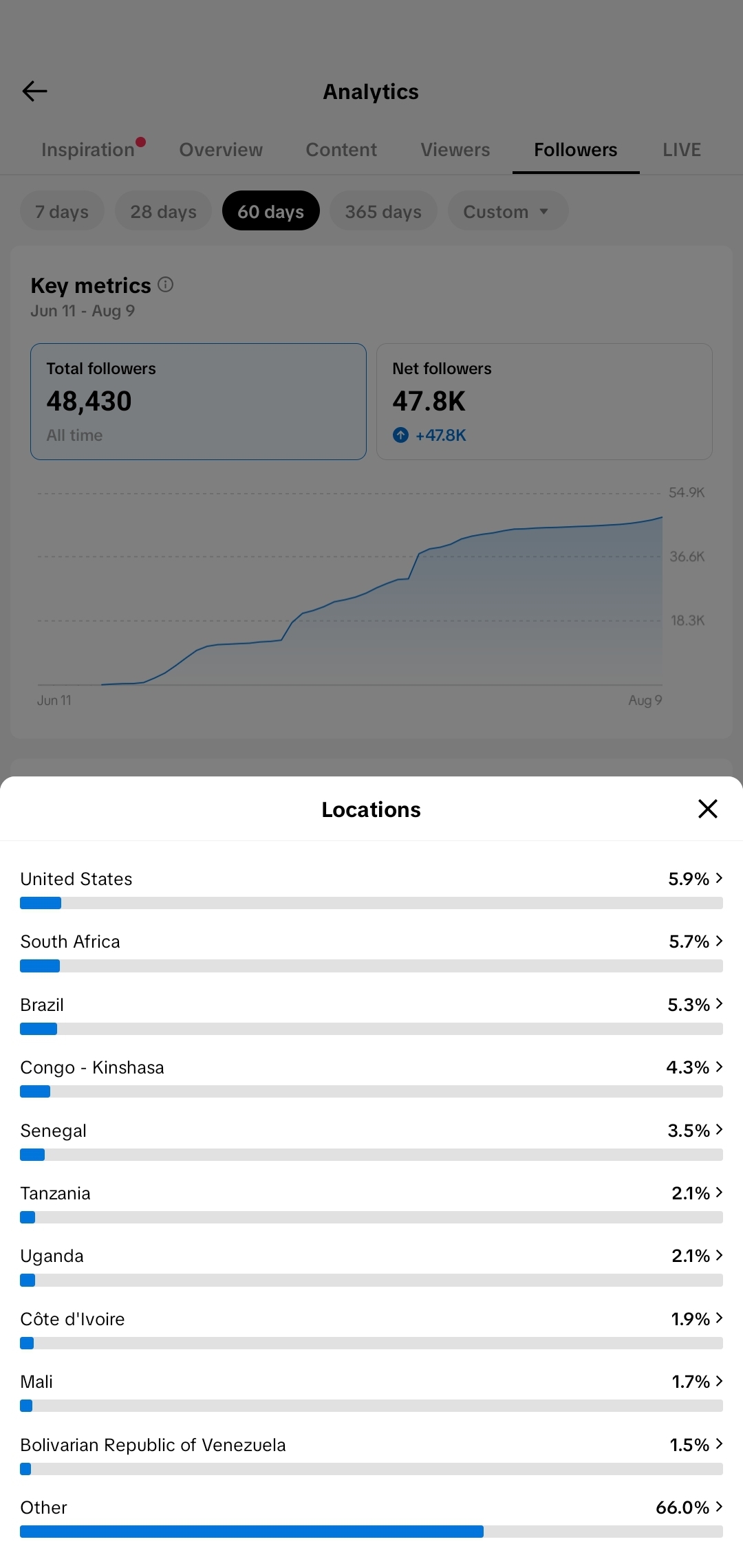Select the 28 days range
Image resolution: width=743 pixels, height=1568 pixels.
163,211
